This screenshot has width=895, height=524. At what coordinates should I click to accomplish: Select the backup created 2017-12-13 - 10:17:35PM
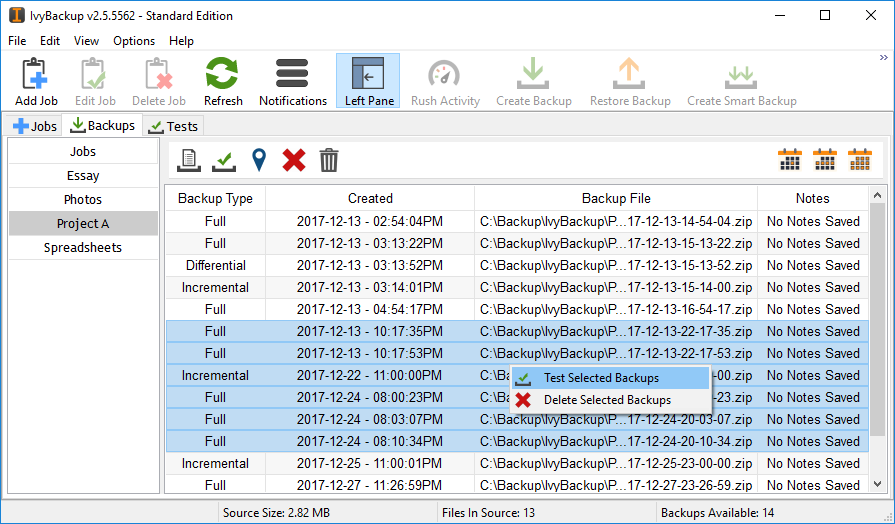pos(517,331)
